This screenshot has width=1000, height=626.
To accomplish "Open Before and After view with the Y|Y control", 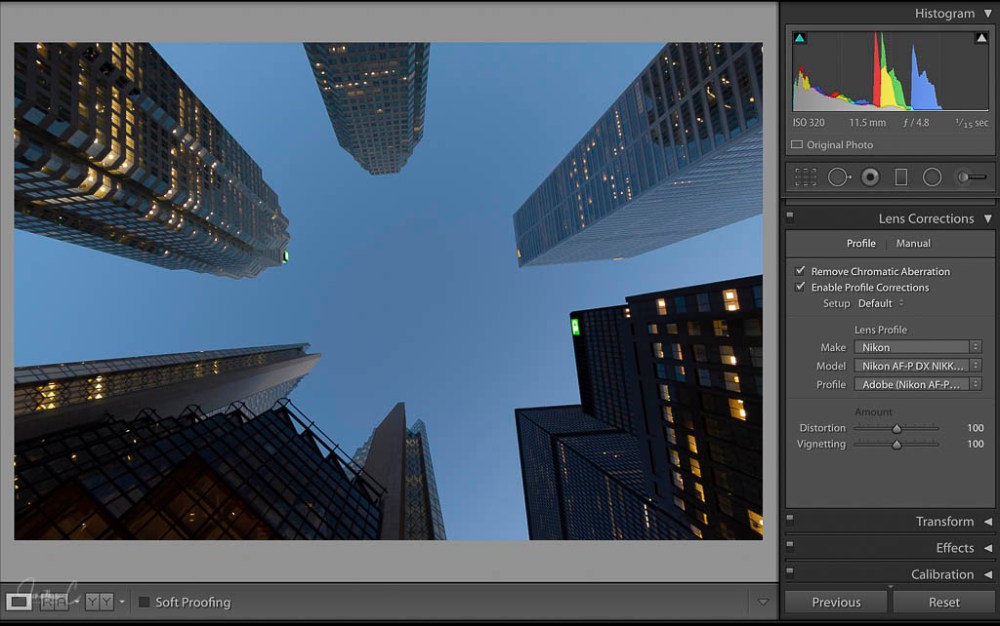I will [98, 602].
